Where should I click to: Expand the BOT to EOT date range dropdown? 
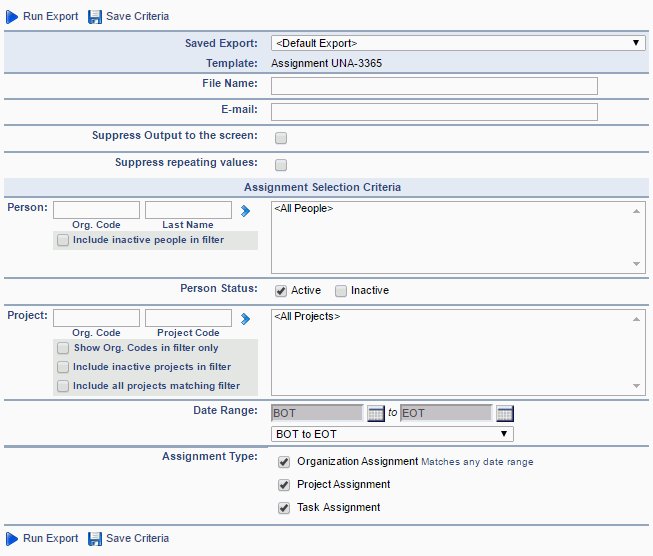point(392,434)
